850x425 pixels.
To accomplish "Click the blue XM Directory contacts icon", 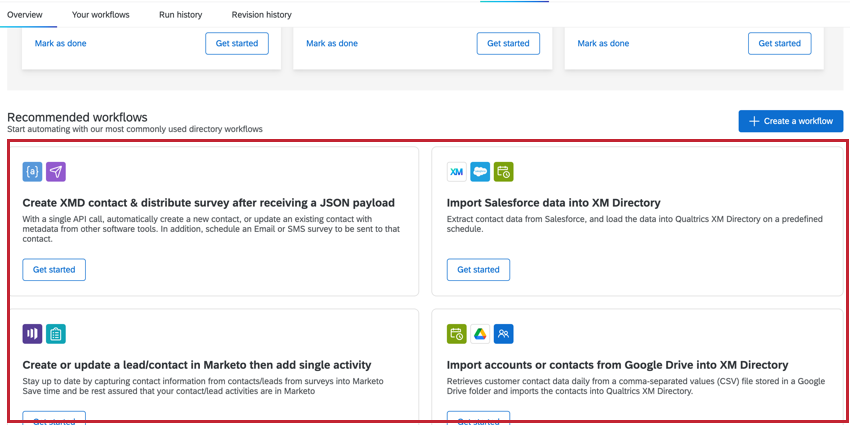I will (504, 334).
